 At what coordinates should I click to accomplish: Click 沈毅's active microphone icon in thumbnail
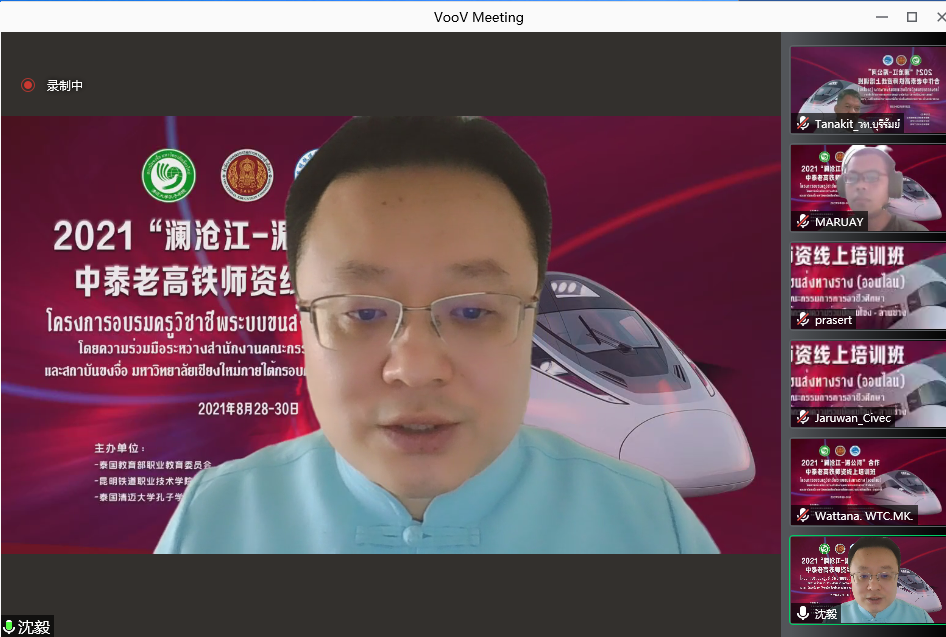(802, 613)
